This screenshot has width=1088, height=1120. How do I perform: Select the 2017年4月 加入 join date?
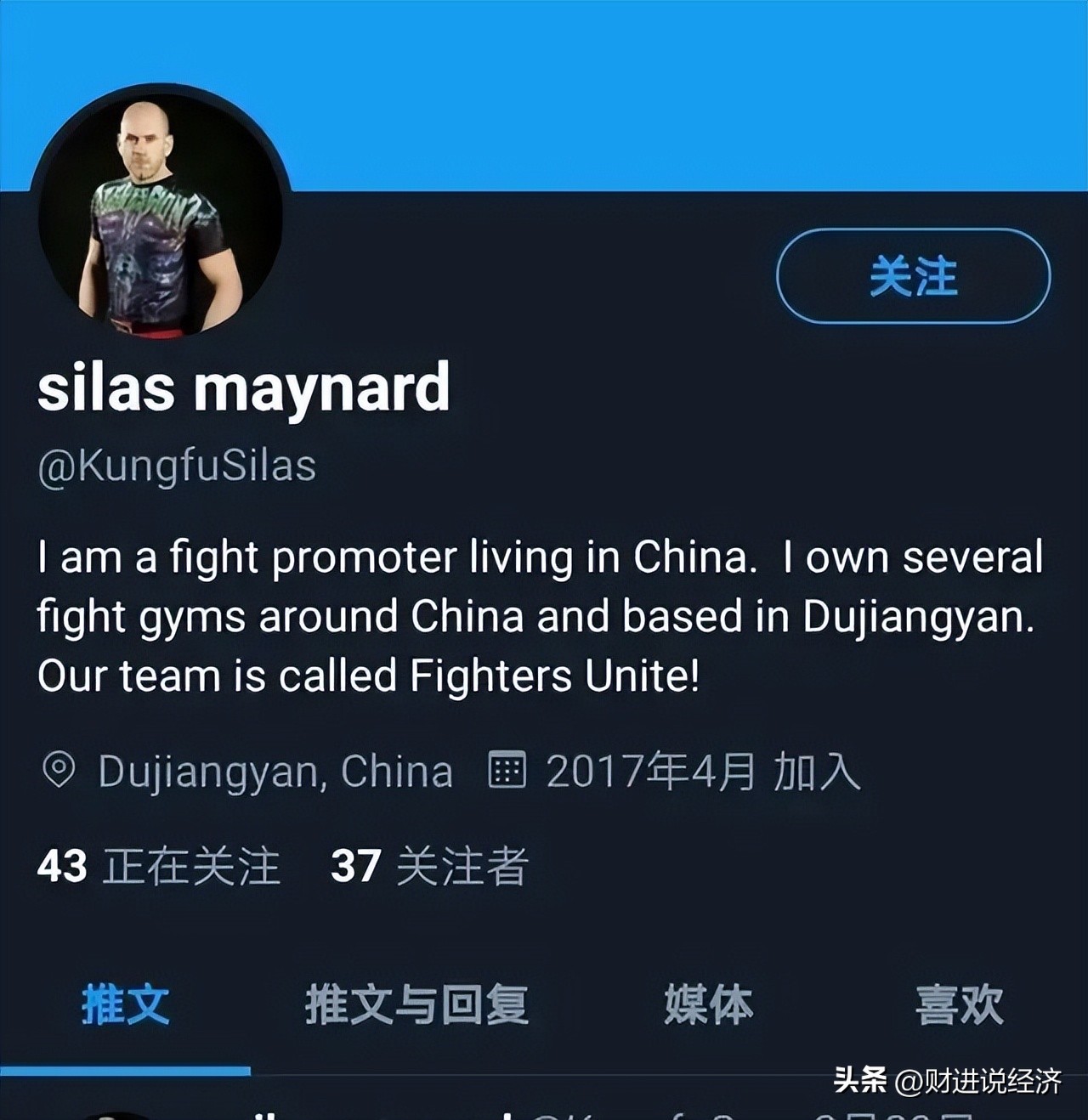(703, 772)
